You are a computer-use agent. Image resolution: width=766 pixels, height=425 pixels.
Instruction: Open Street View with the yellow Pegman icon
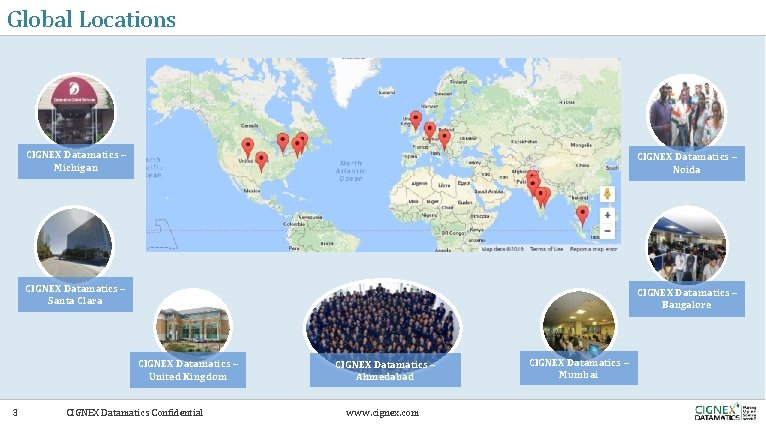tap(607, 194)
